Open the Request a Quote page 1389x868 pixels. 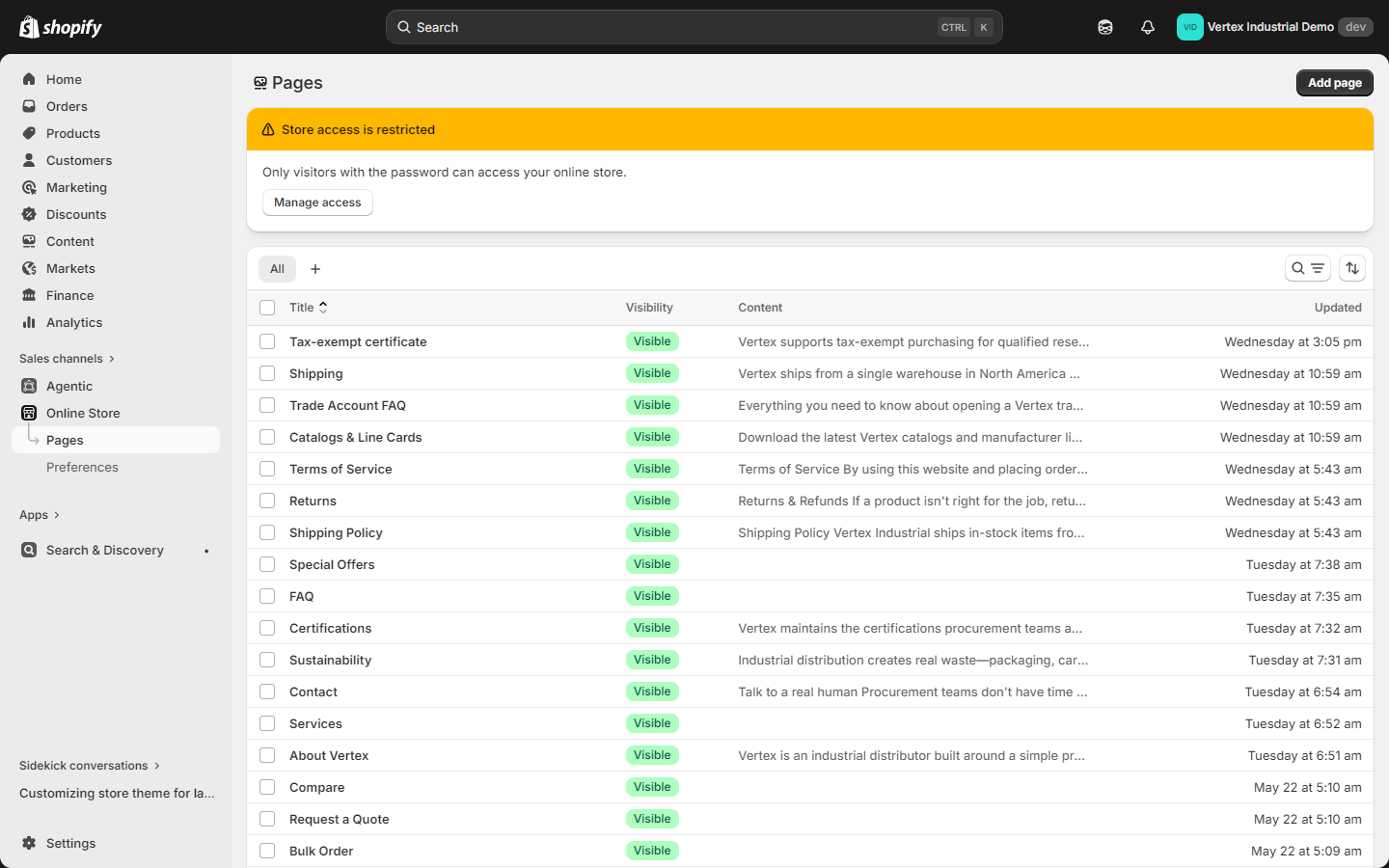coord(340,819)
